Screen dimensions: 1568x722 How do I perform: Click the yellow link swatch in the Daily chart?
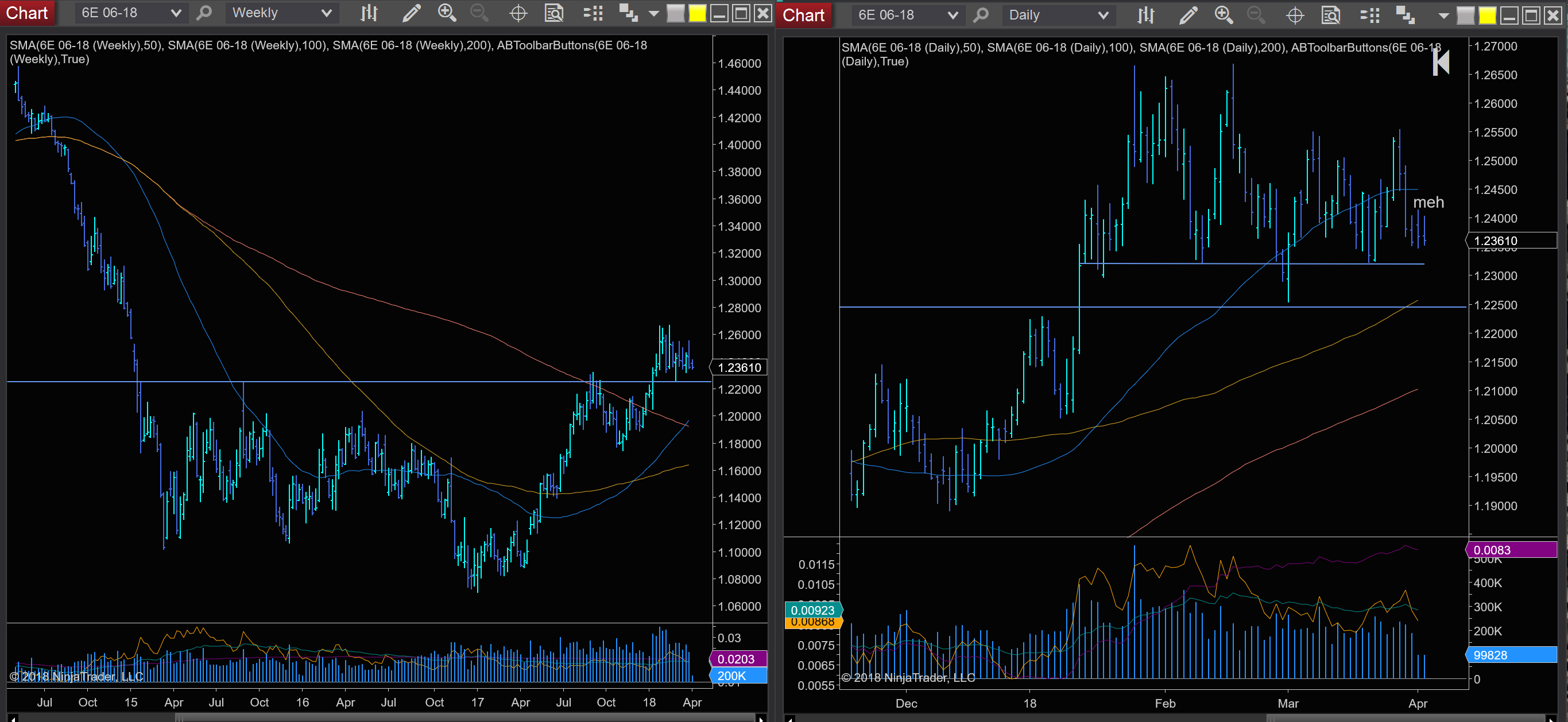(x=1487, y=15)
